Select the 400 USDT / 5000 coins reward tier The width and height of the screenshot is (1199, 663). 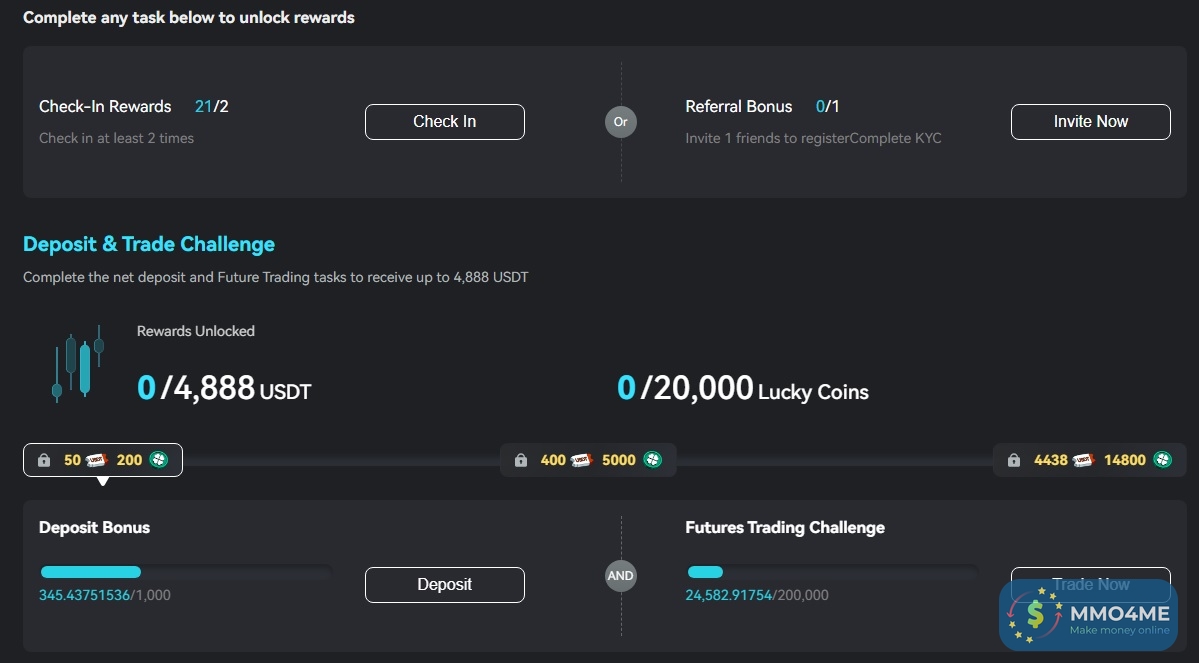pos(588,460)
